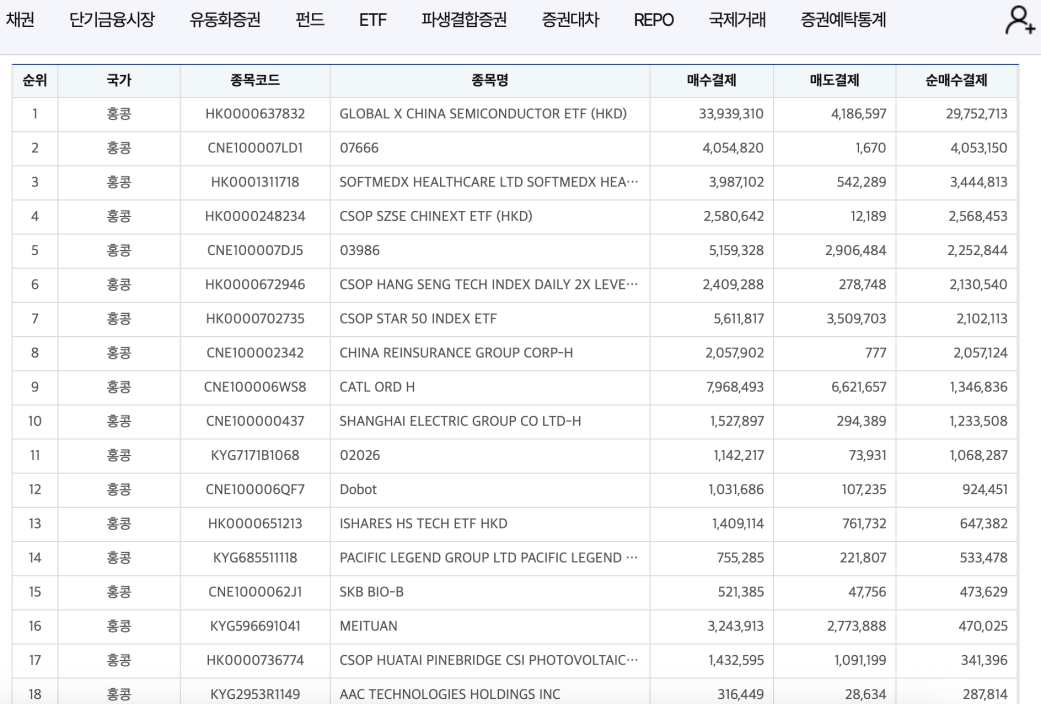The image size is (1041, 704).
Task: Open the 국제거래 menu
Action: click(737, 20)
